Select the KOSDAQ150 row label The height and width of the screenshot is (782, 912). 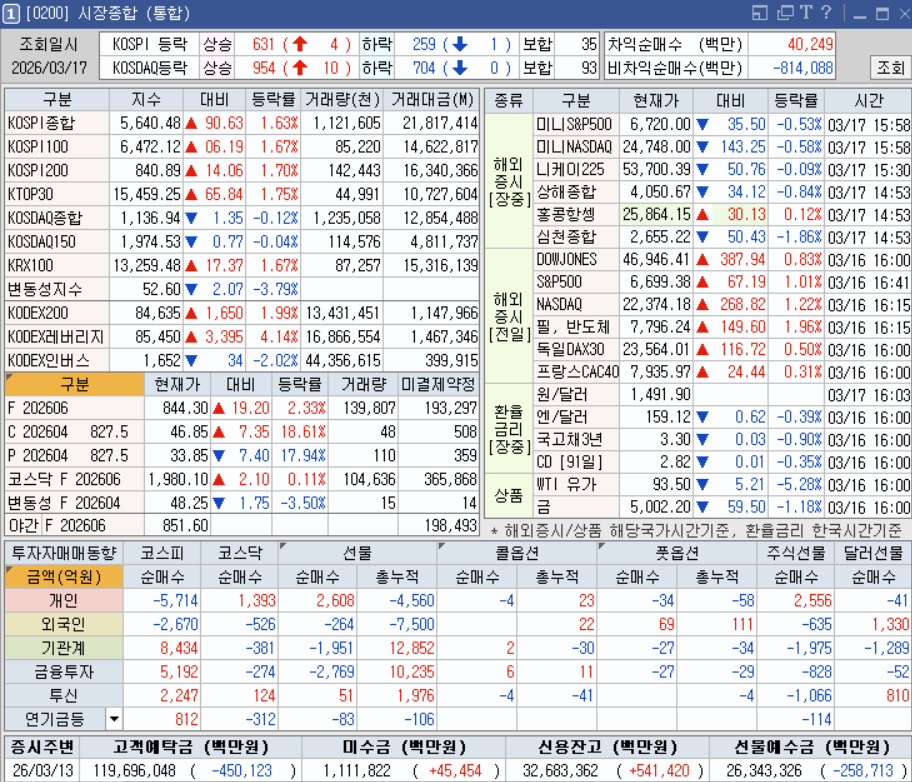(x=57, y=241)
